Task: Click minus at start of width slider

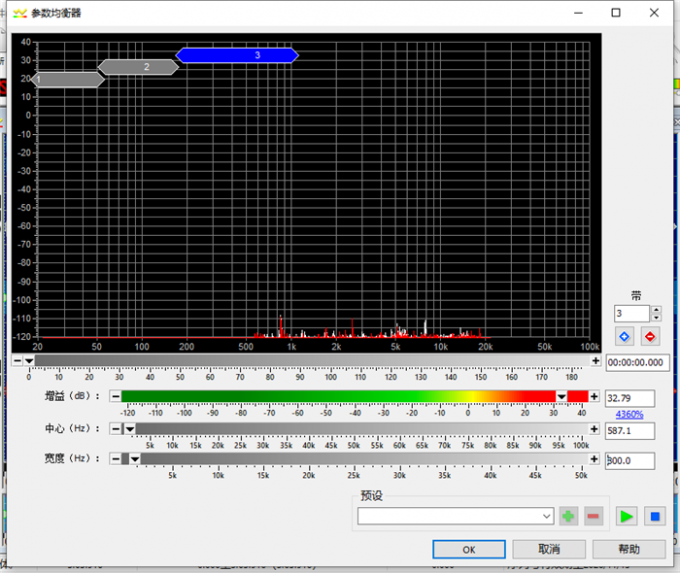Action: 115,459
